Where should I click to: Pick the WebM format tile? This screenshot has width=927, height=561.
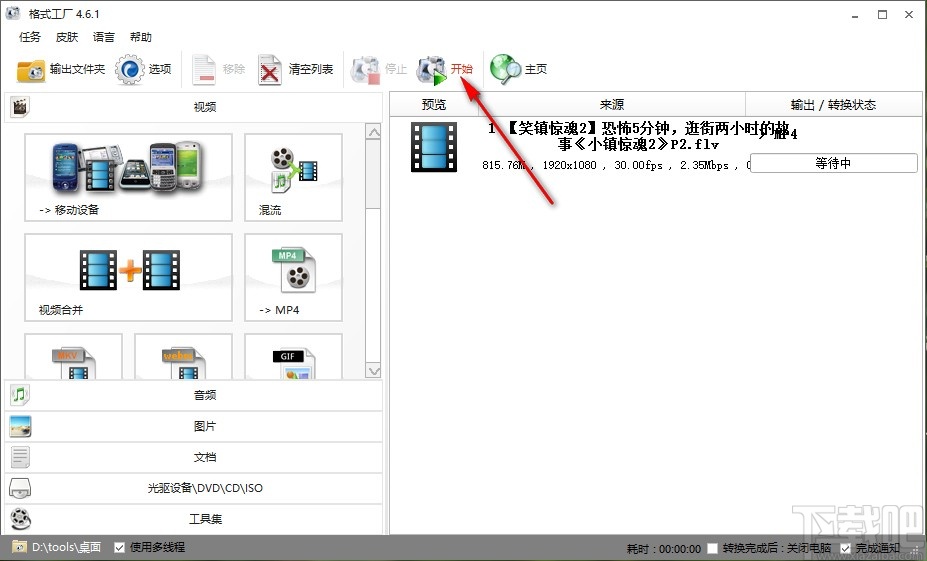[183, 356]
